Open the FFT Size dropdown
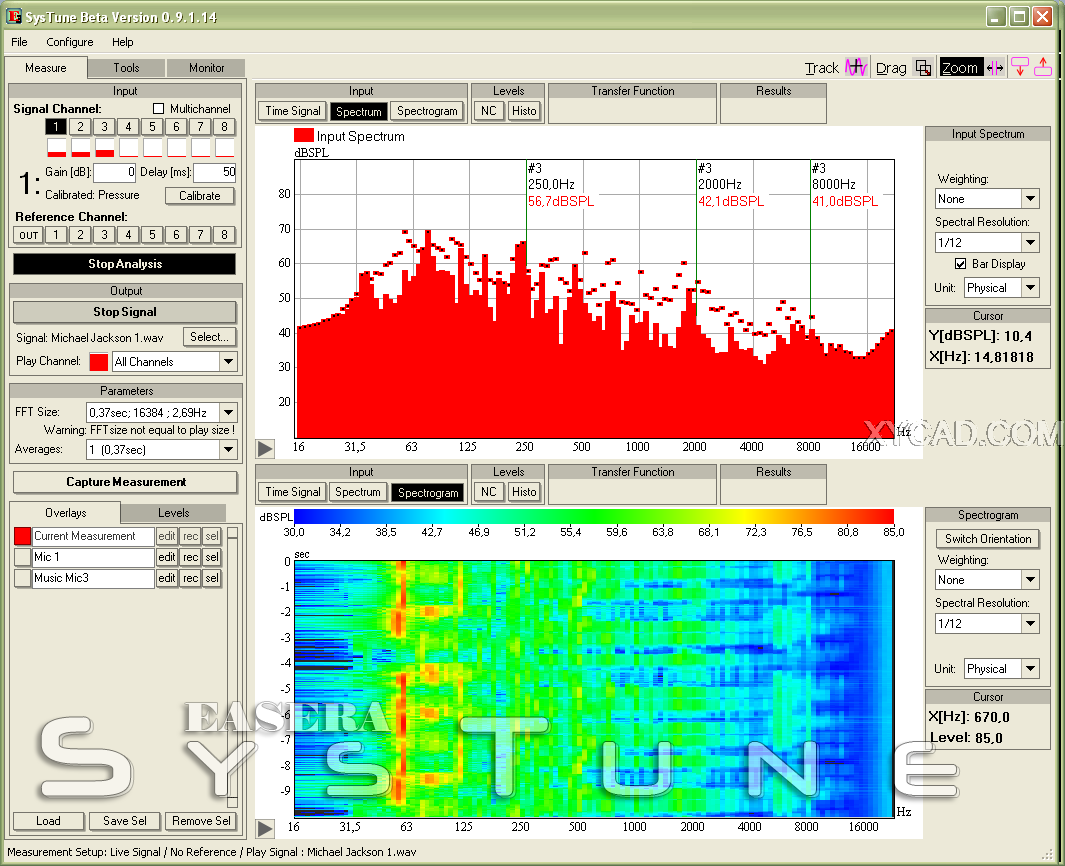The image size is (1065, 866). (x=228, y=412)
